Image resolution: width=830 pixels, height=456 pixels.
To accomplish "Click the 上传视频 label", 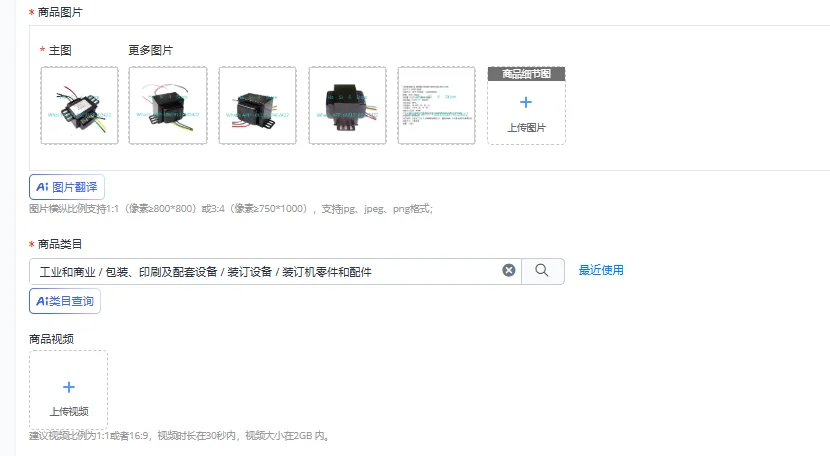I will coord(69,412).
